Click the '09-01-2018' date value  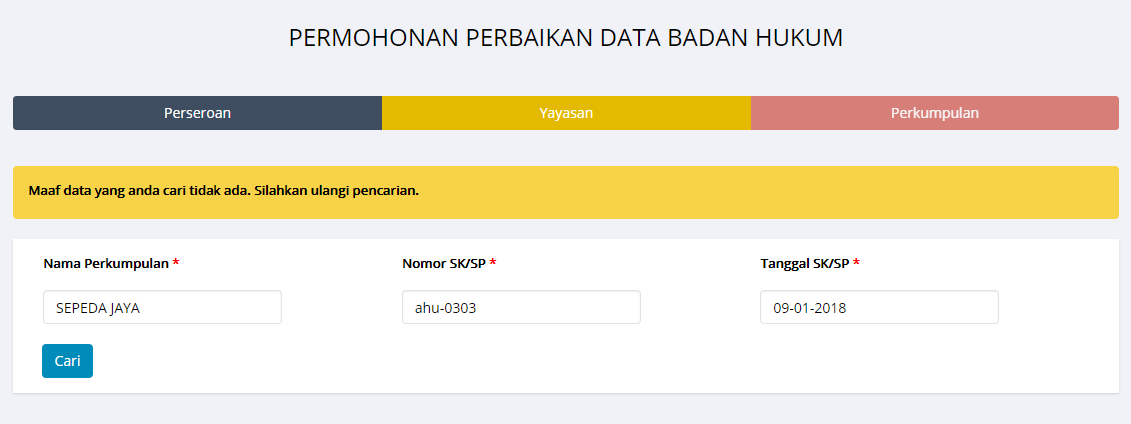809,308
